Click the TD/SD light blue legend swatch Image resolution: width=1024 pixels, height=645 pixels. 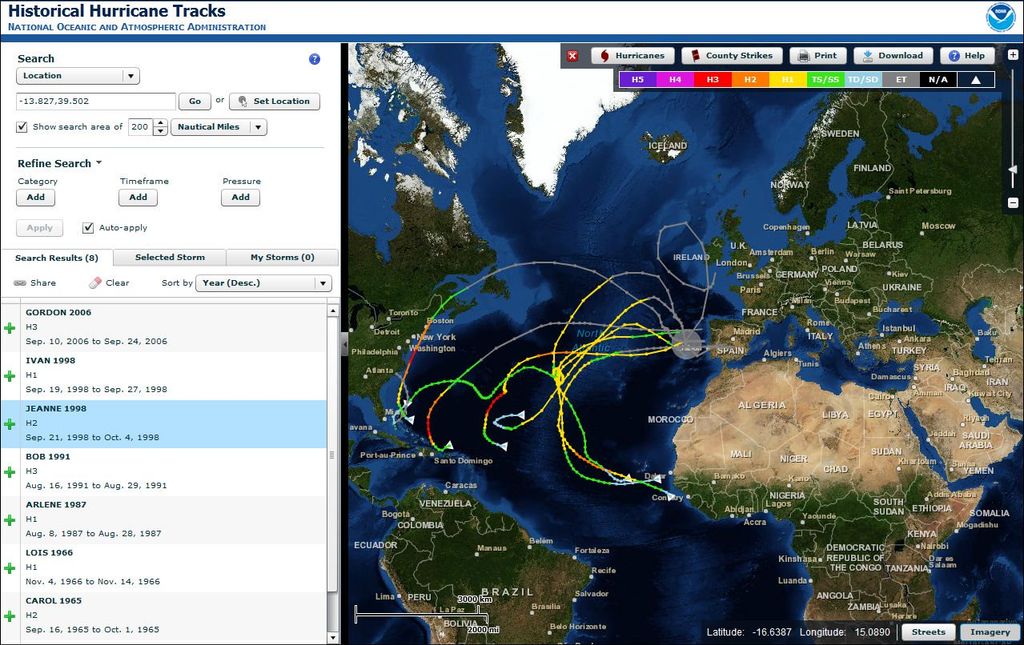pos(863,80)
